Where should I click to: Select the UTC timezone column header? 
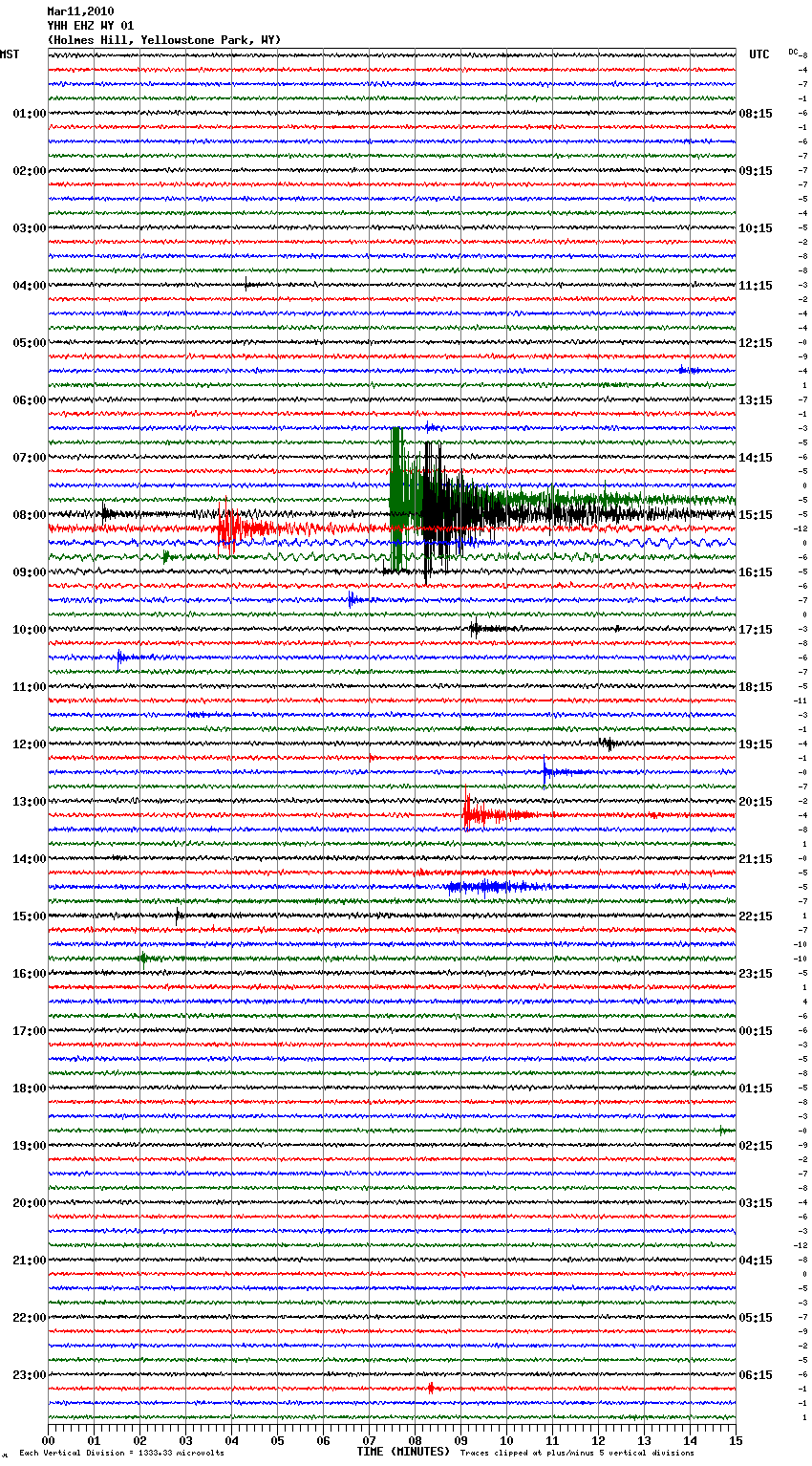pos(759,54)
